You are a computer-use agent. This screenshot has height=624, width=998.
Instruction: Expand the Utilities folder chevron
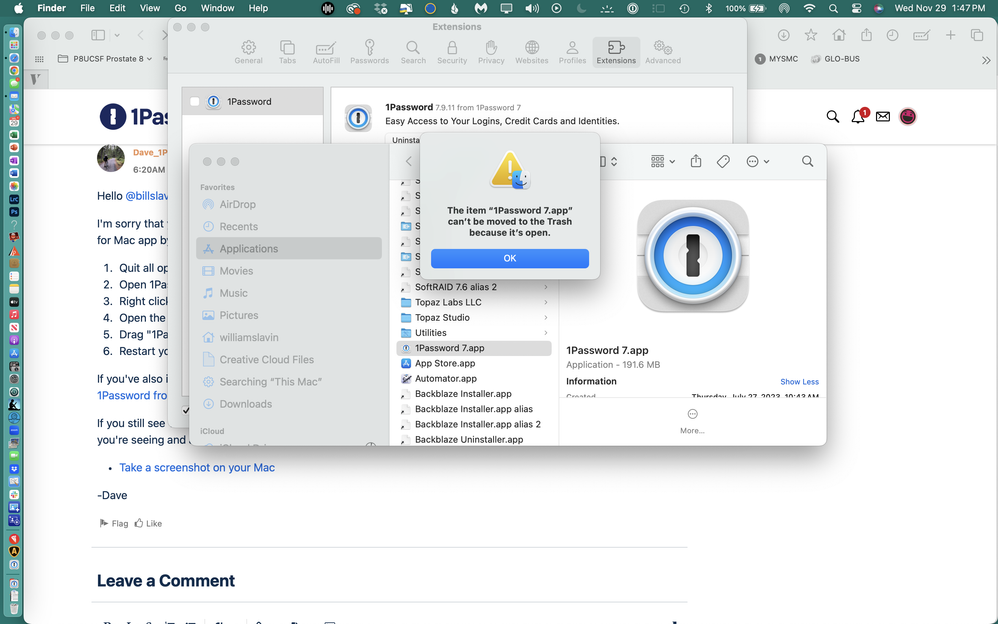(546, 333)
